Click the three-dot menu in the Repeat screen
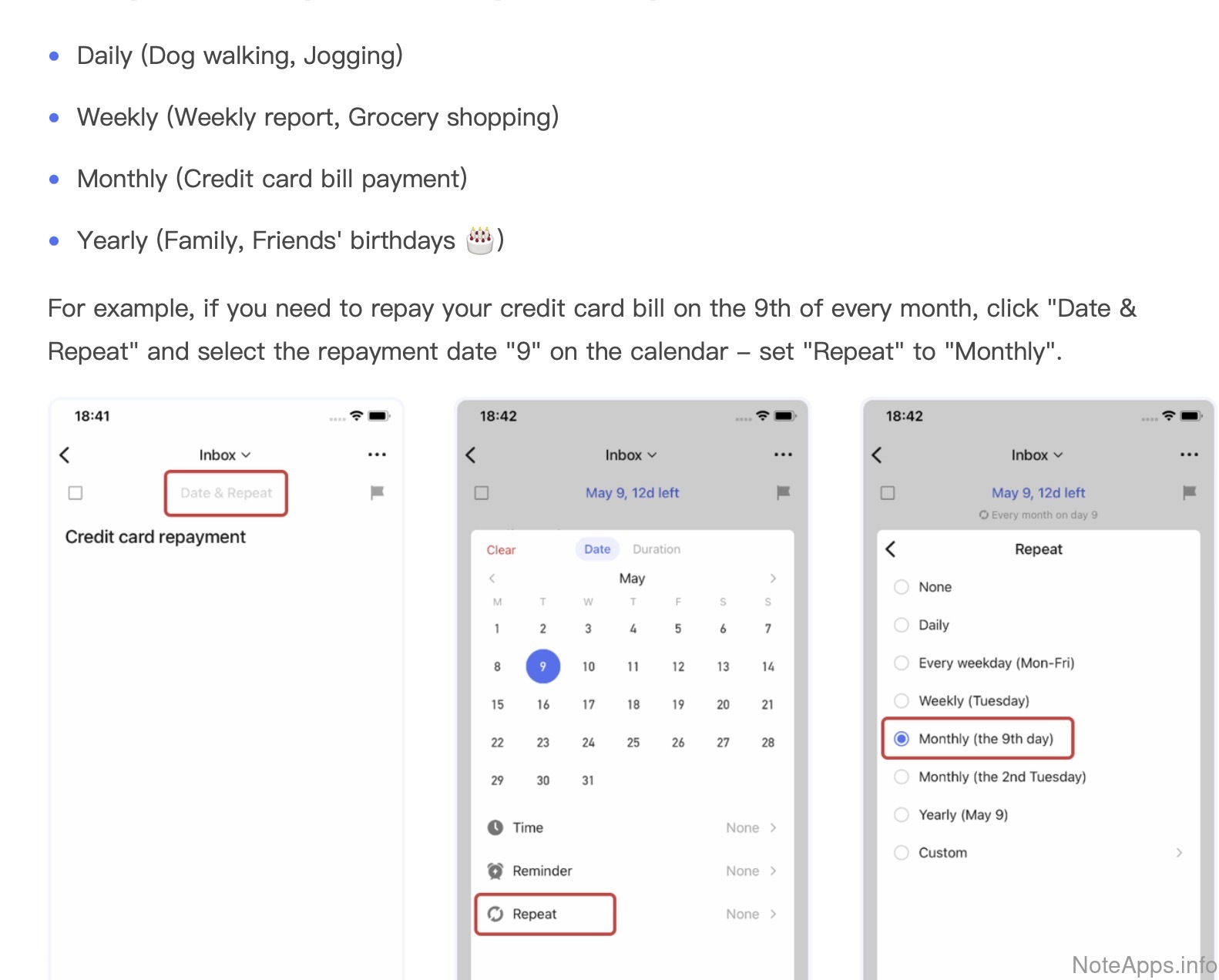This screenshot has height=980, width=1219. click(1189, 455)
